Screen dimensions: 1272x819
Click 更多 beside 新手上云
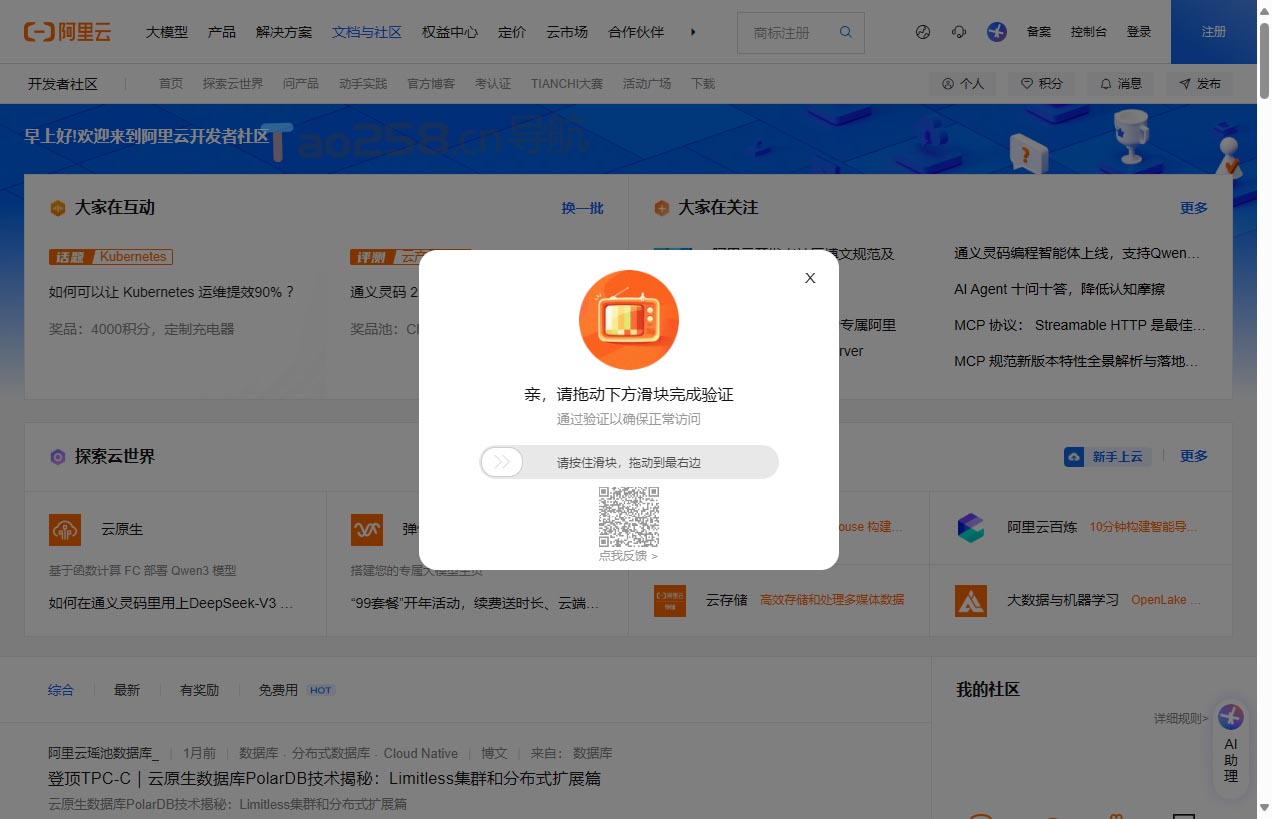(1194, 456)
